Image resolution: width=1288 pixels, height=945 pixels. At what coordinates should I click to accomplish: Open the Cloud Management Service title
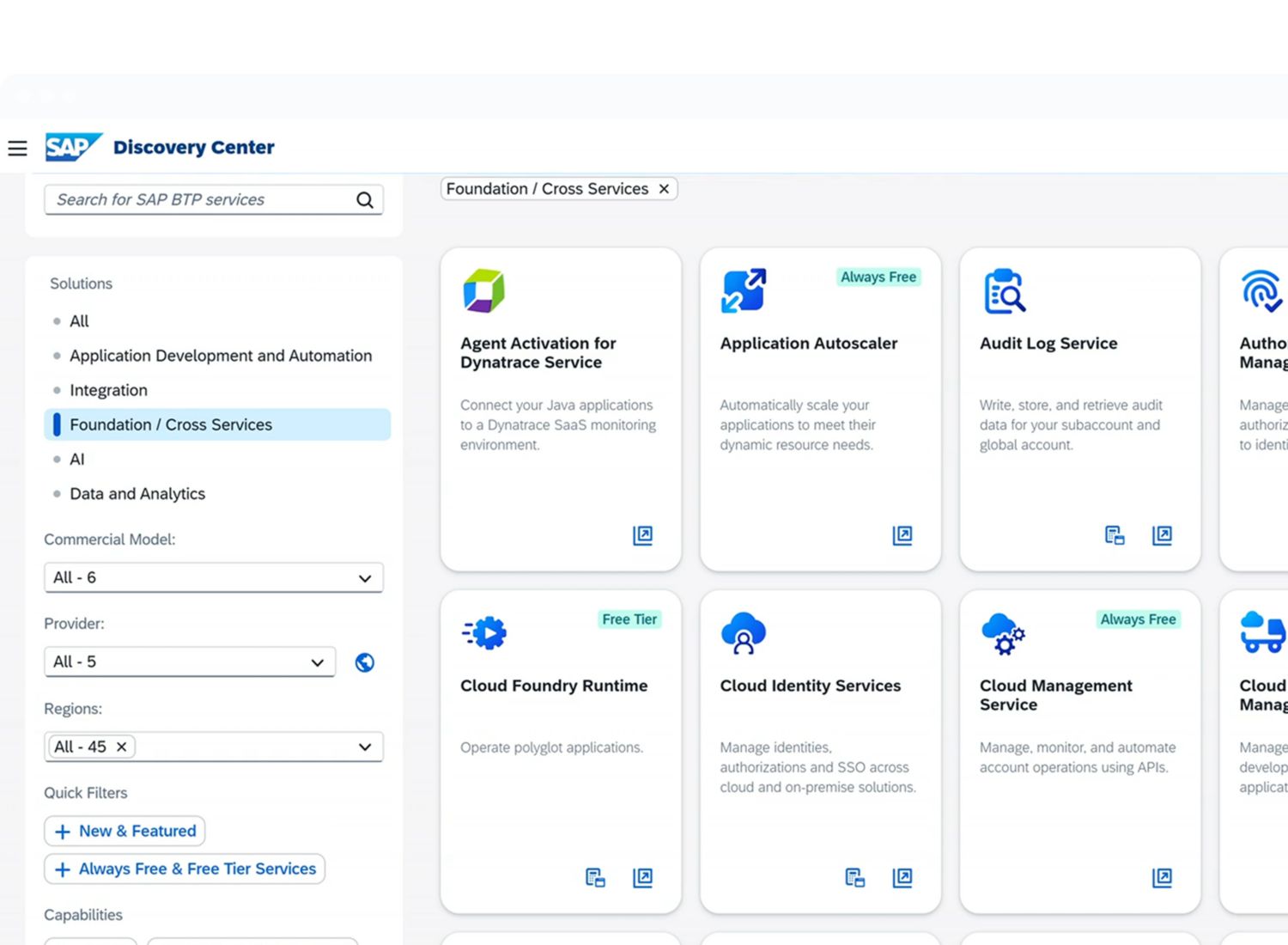click(1056, 695)
